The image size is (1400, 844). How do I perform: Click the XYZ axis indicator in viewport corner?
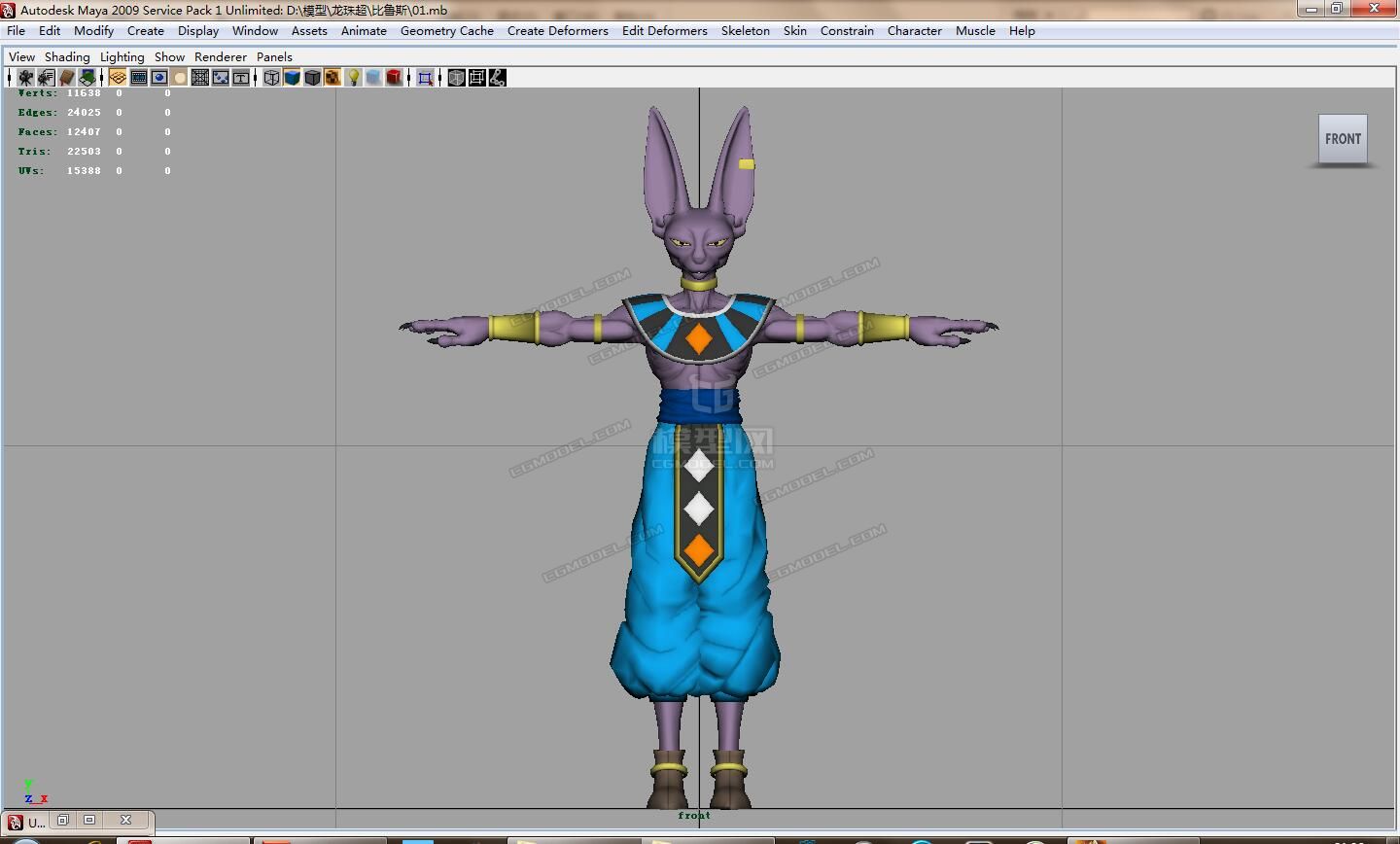[34, 791]
